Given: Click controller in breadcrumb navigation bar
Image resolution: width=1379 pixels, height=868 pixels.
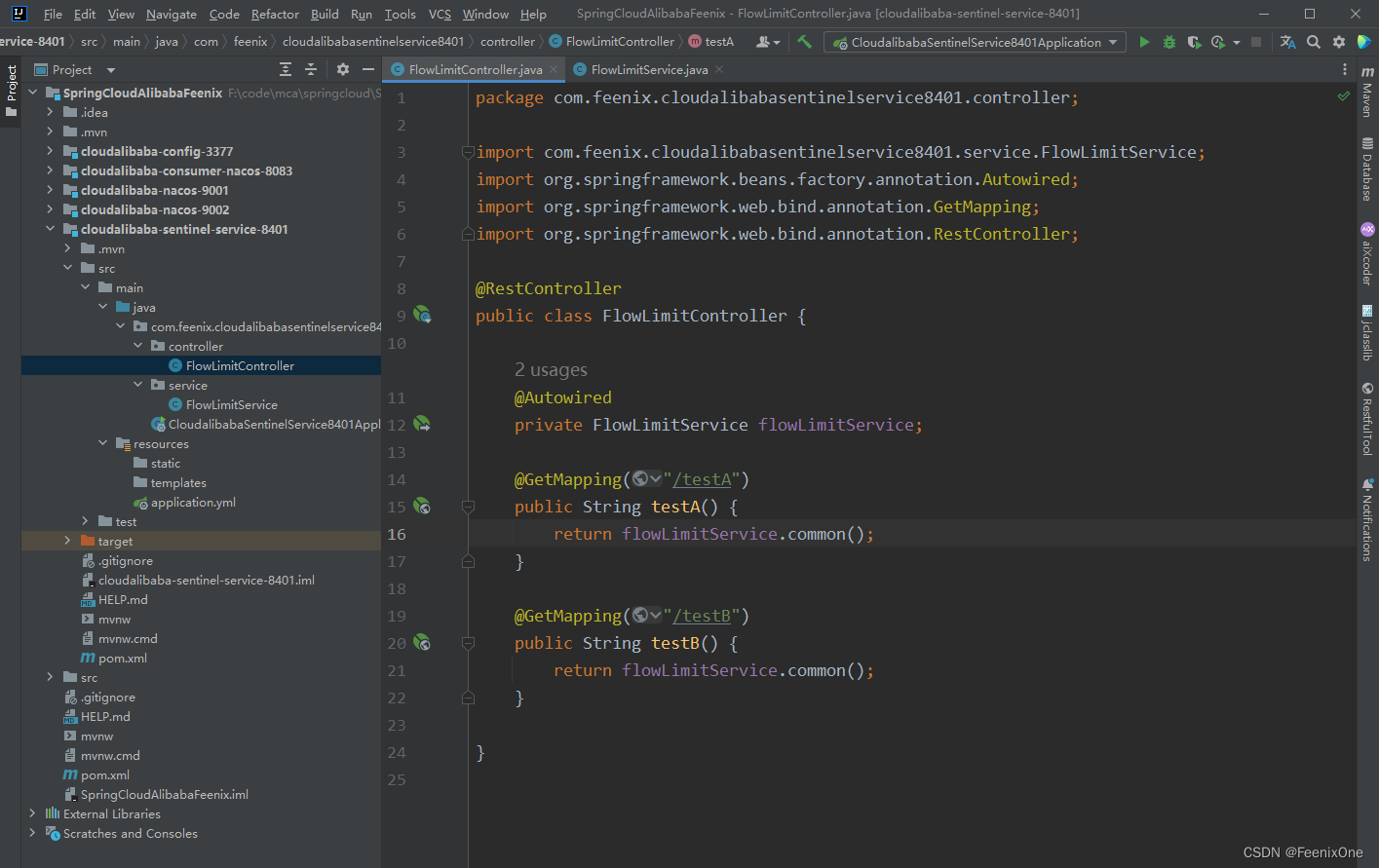Looking at the screenshot, I should tap(507, 41).
